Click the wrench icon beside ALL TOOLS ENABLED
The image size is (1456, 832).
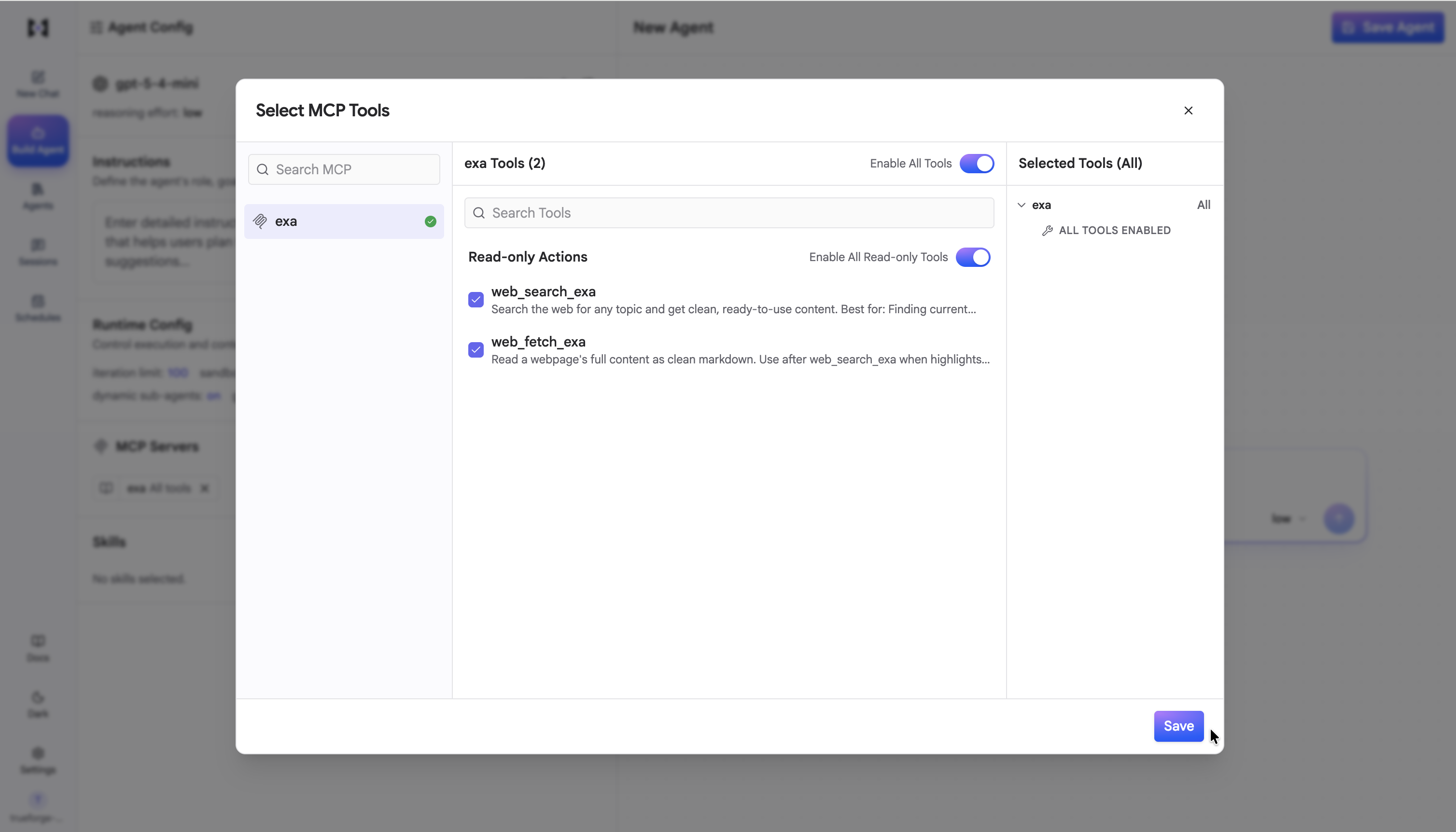1047,230
